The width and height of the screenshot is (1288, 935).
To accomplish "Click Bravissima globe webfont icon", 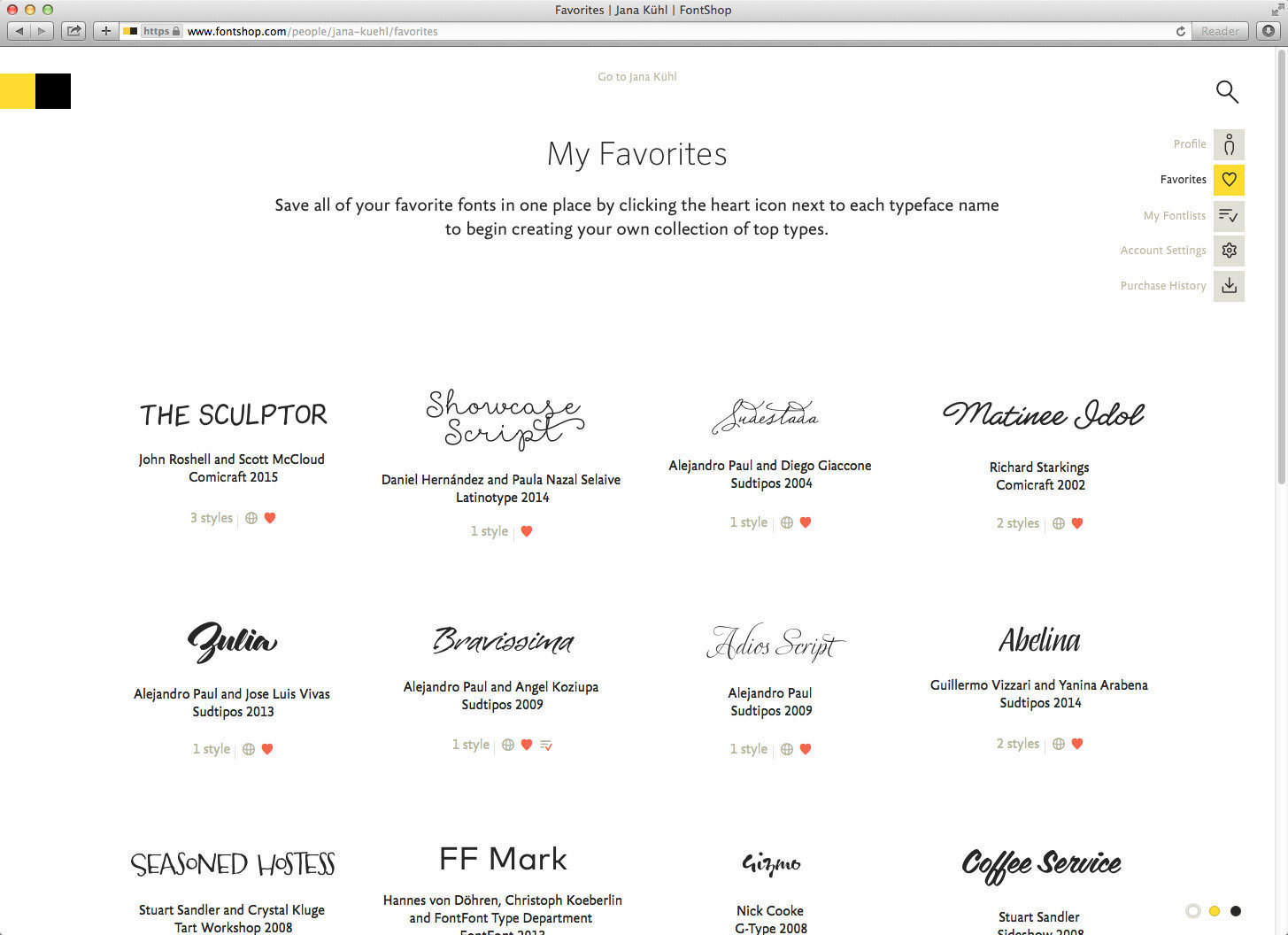I will (508, 745).
